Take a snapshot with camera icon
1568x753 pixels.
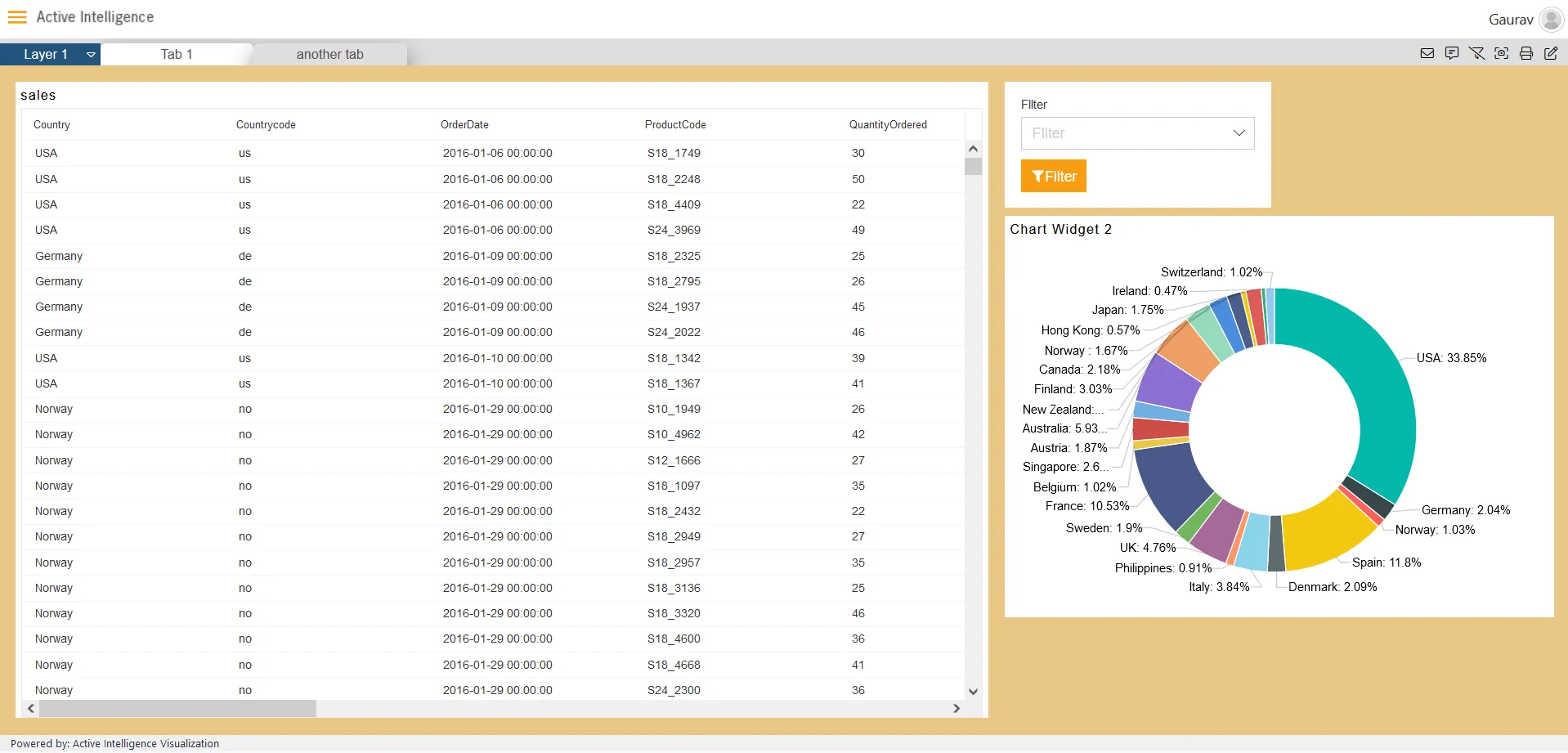[1501, 54]
